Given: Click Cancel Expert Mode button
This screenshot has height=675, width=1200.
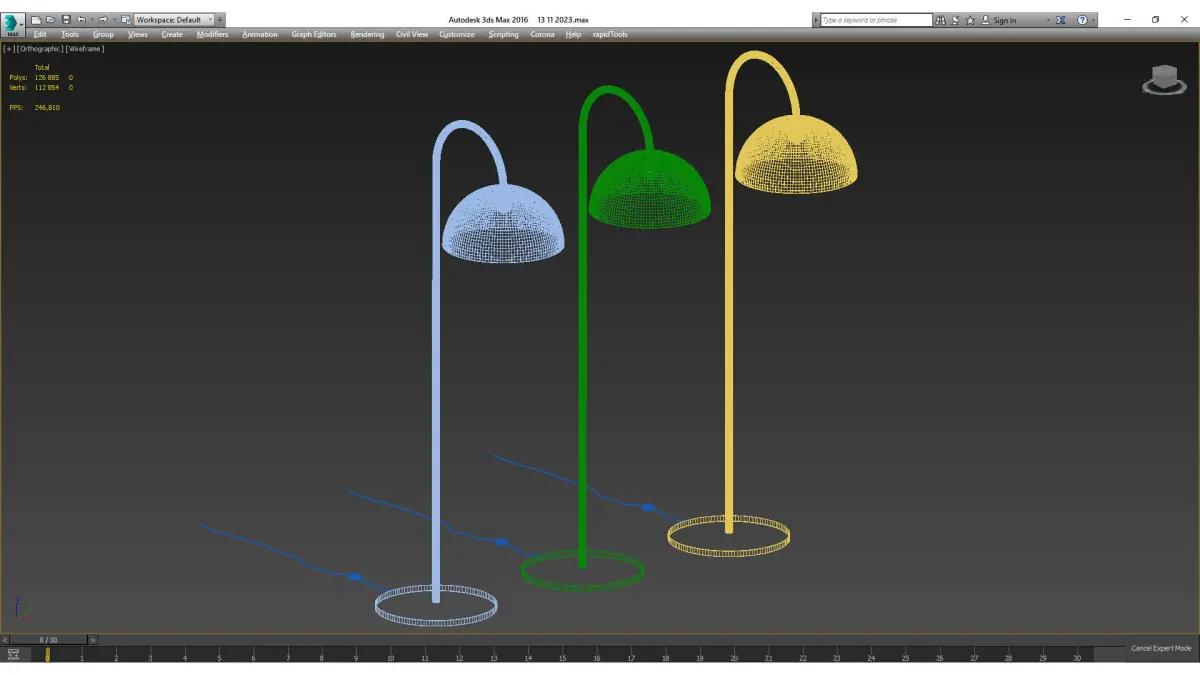Looking at the screenshot, I should (1161, 648).
